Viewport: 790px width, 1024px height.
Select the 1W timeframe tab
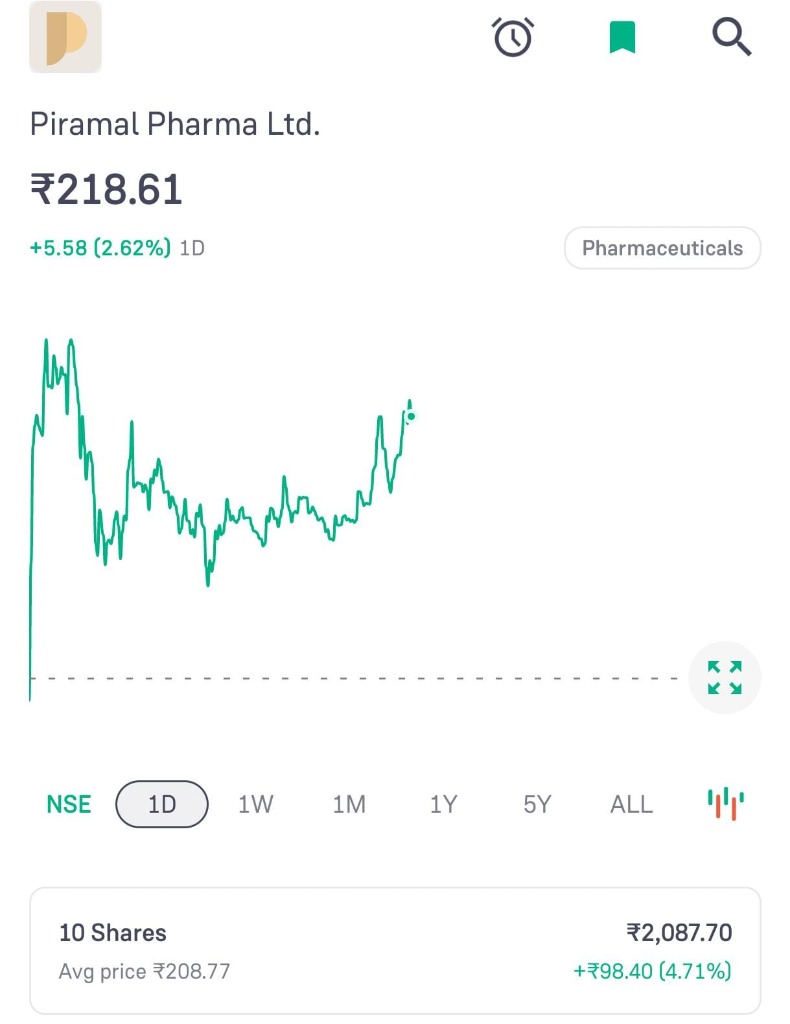(255, 804)
